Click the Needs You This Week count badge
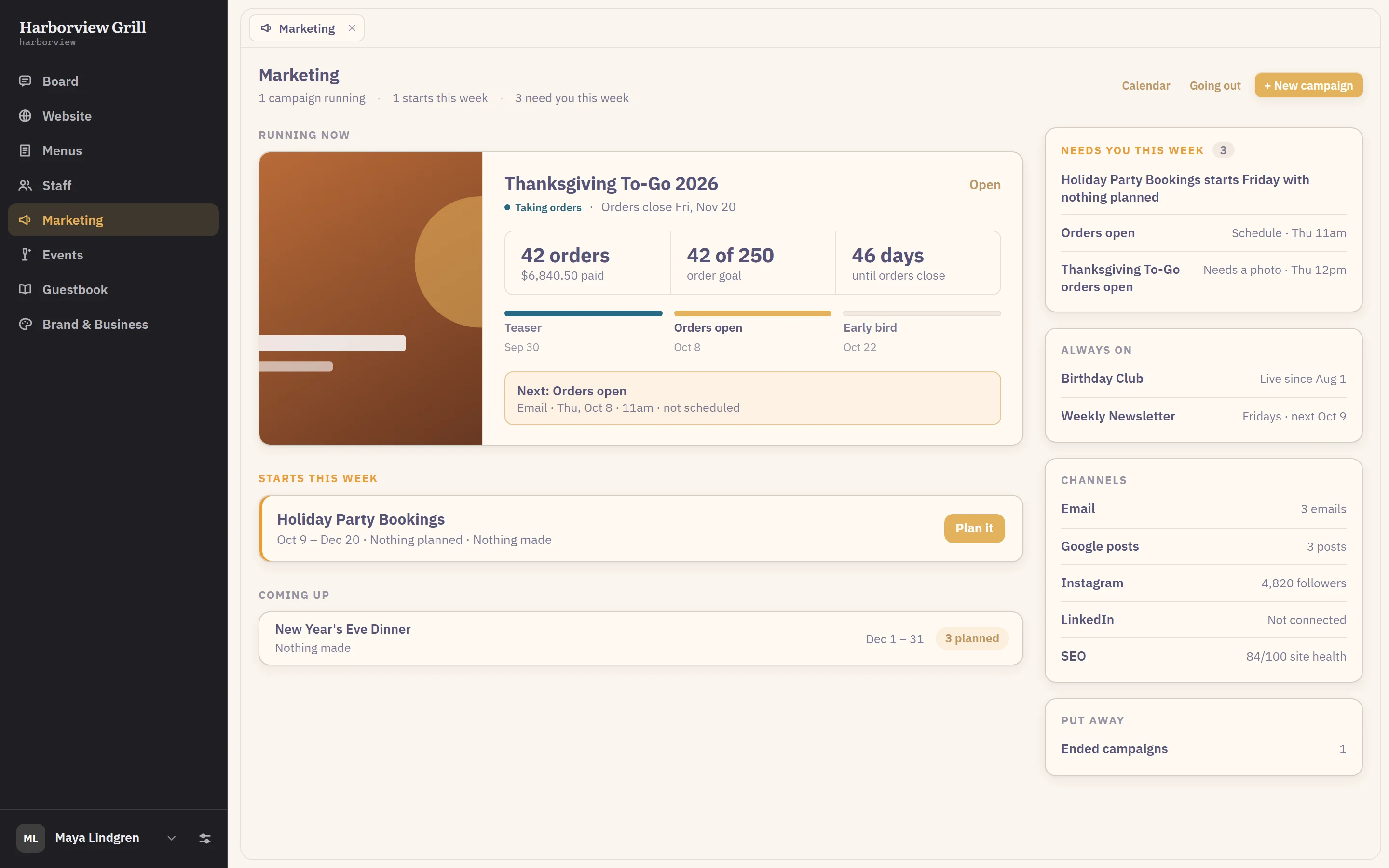 pos(1223,150)
